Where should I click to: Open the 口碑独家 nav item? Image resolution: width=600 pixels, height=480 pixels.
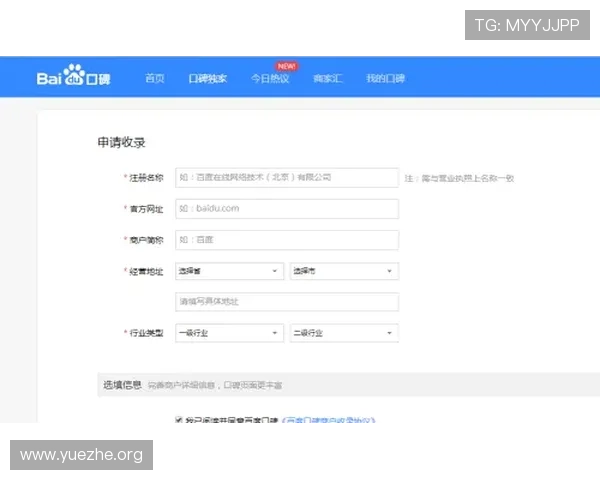(x=207, y=78)
